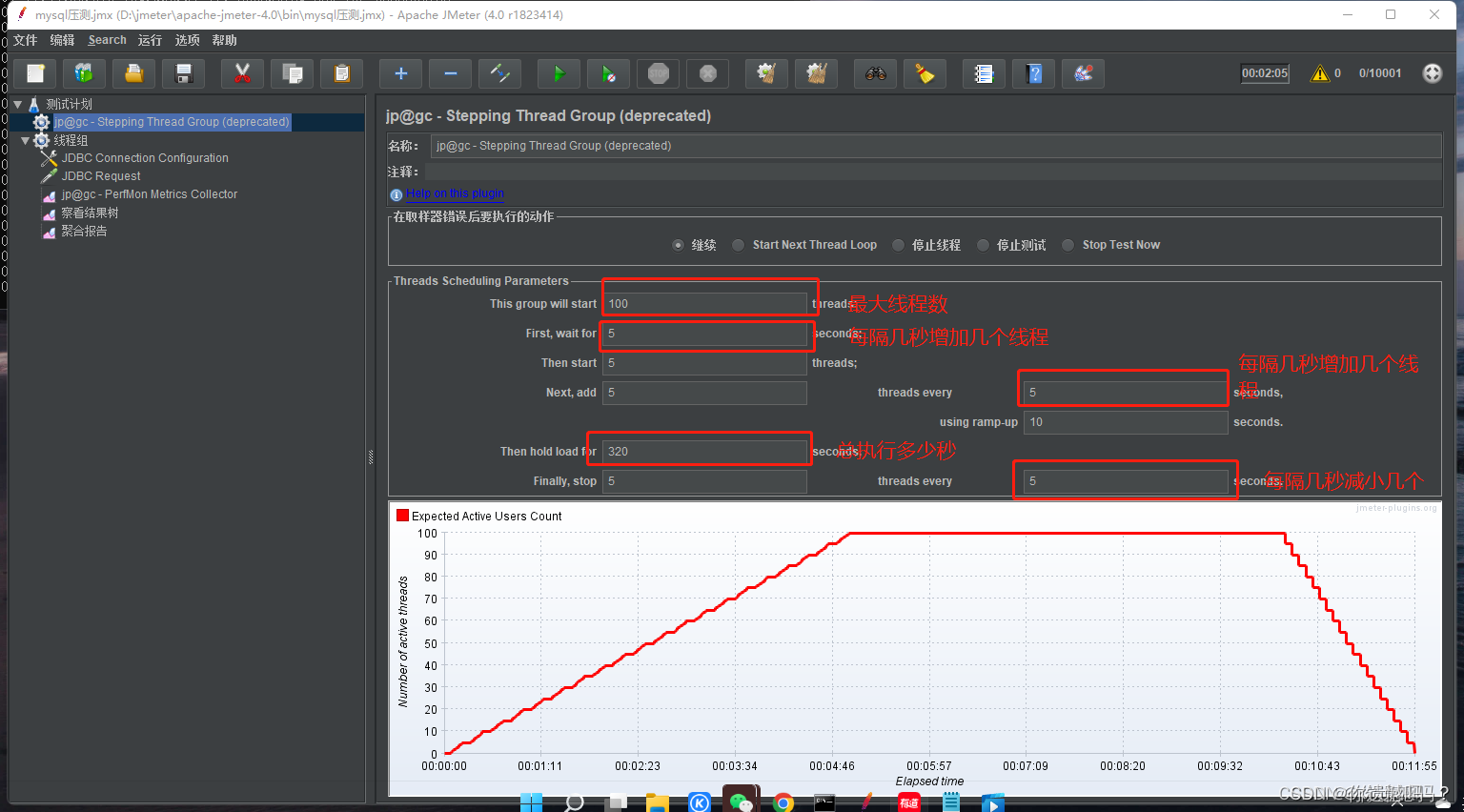Click the Then hold load for field
Screen dimensions: 1464x812
[704, 452]
